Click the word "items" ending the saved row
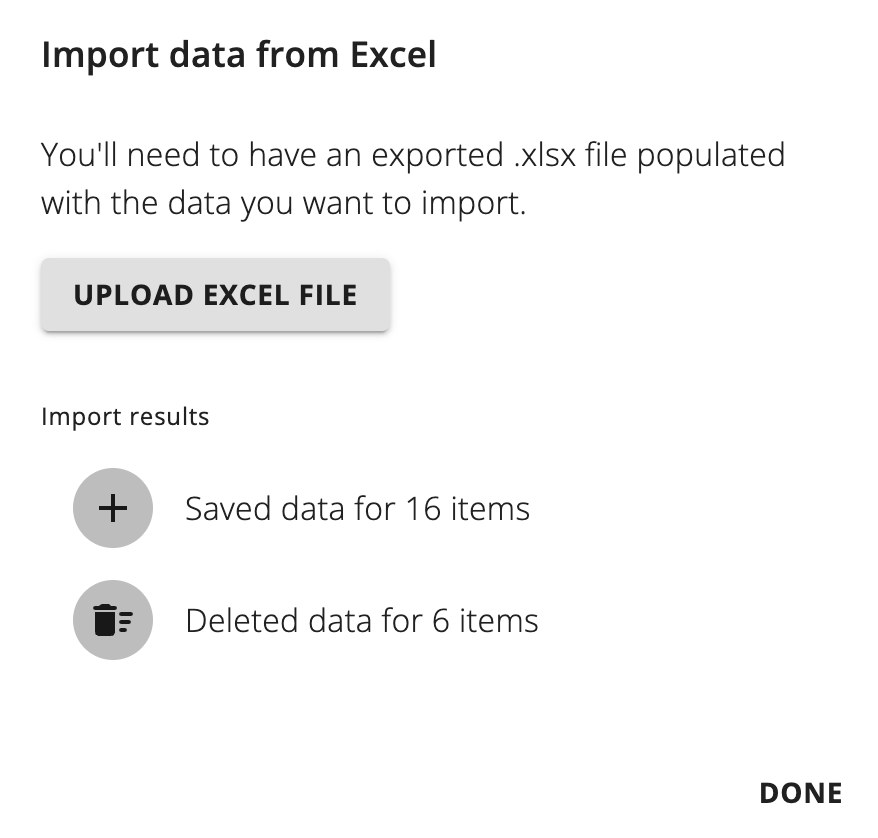Viewport: 878px width, 838px height. click(490, 509)
